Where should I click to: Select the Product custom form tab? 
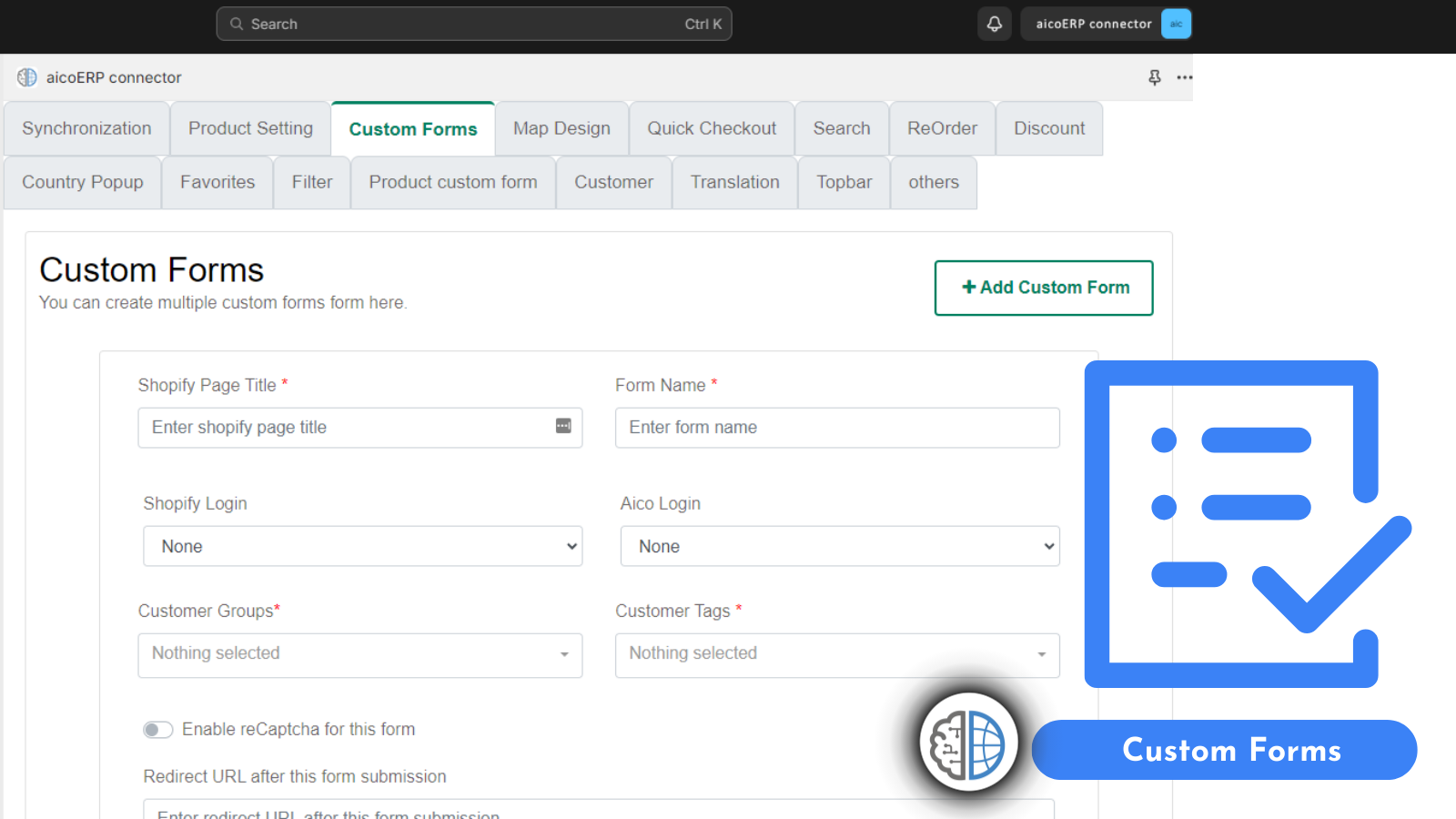tap(453, 182)
